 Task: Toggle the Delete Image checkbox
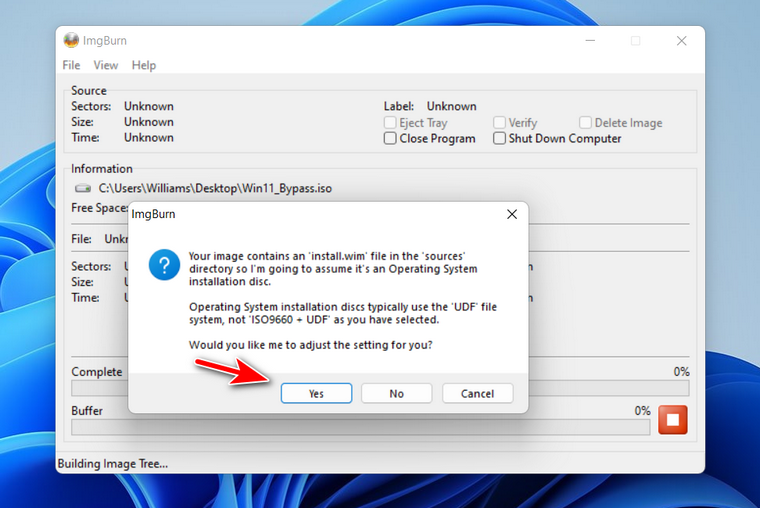pos(585,123)
